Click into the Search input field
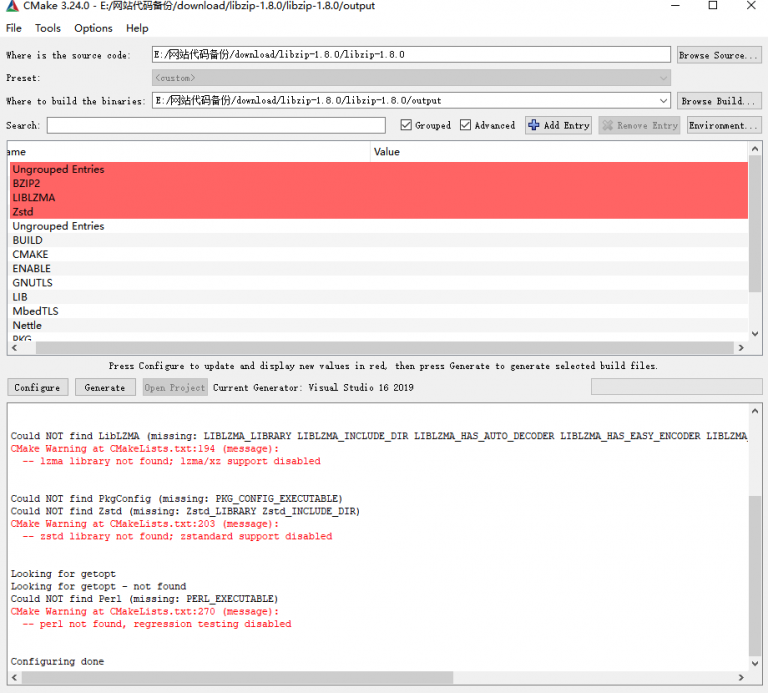Screen dimensions: 768x693 [x=215, y=125]
